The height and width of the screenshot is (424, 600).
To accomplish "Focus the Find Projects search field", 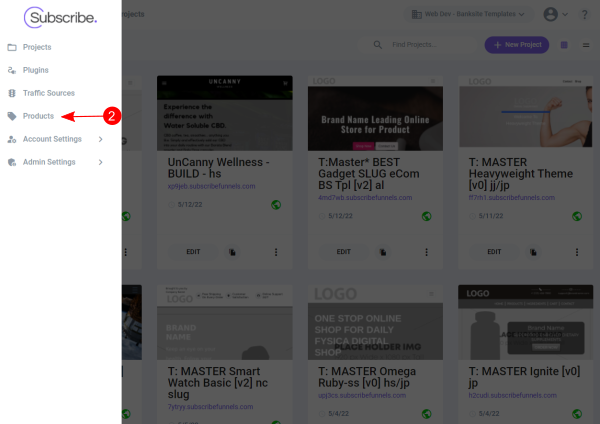I will pyautogui.click(x=430, y=45).
